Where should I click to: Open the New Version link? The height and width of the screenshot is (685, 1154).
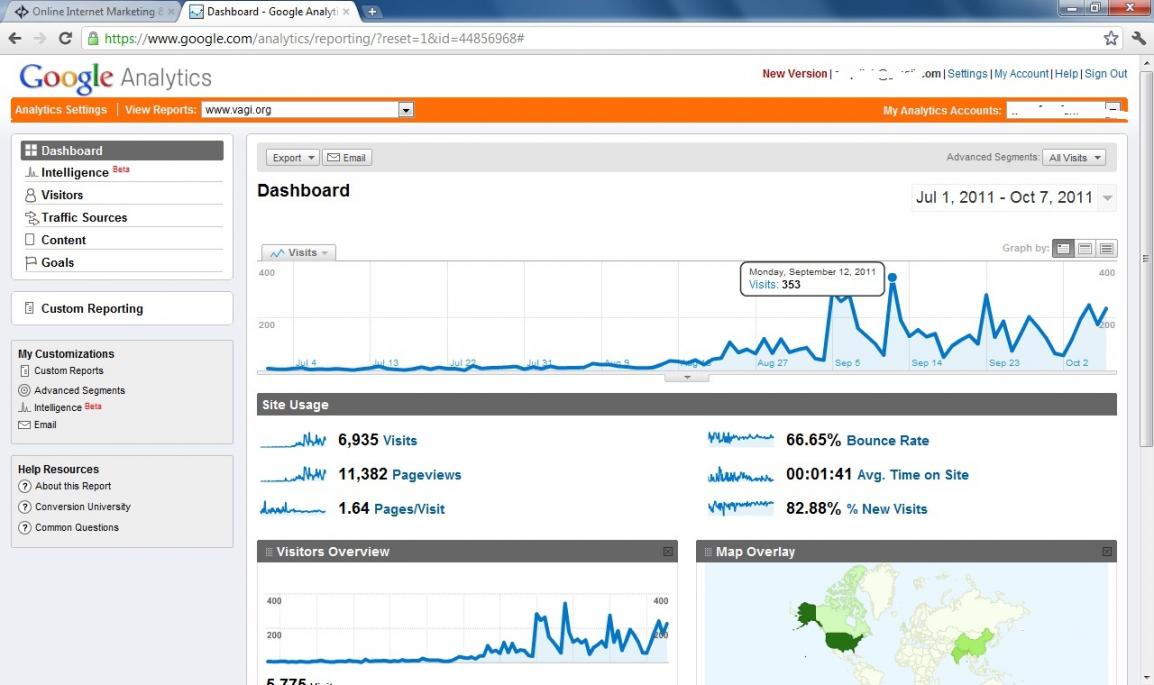coord(794,74)
